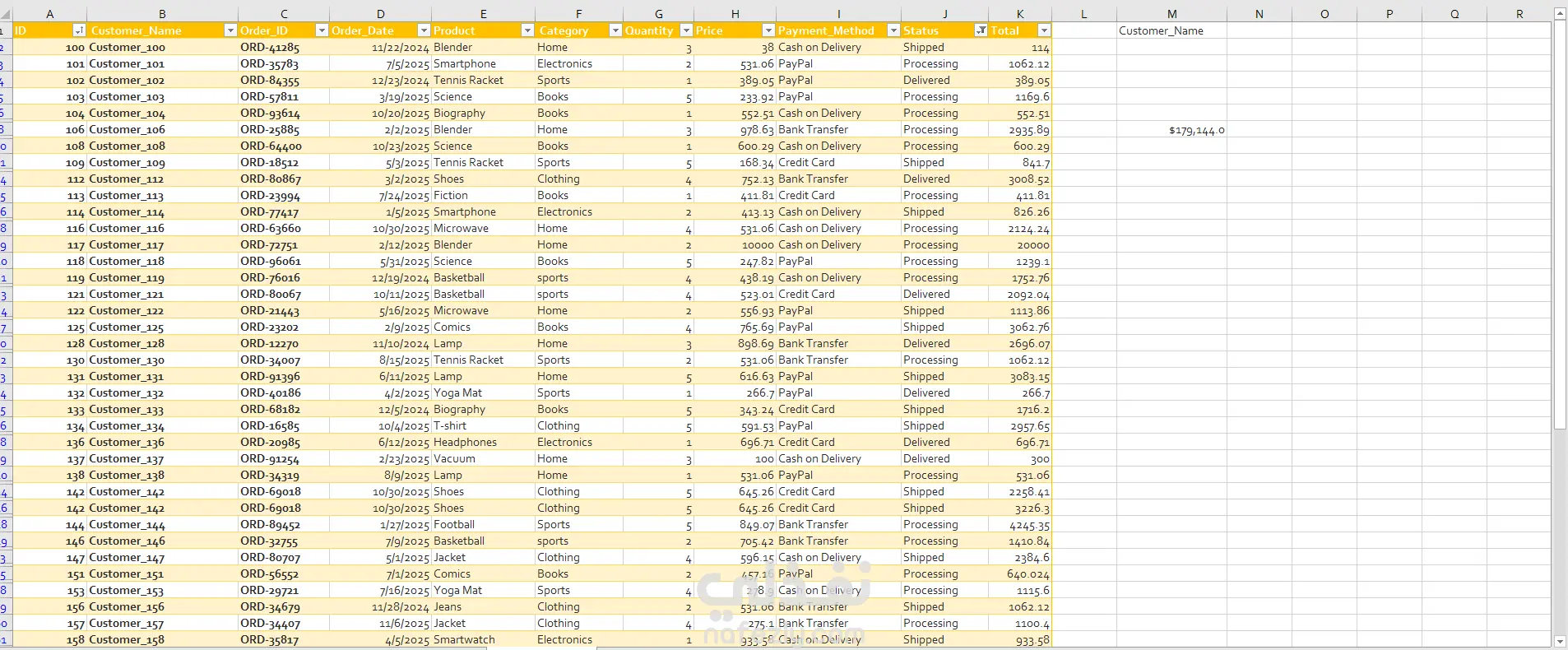
Task: Open the Quantity filter dropdown
Action: coord(686,30)
